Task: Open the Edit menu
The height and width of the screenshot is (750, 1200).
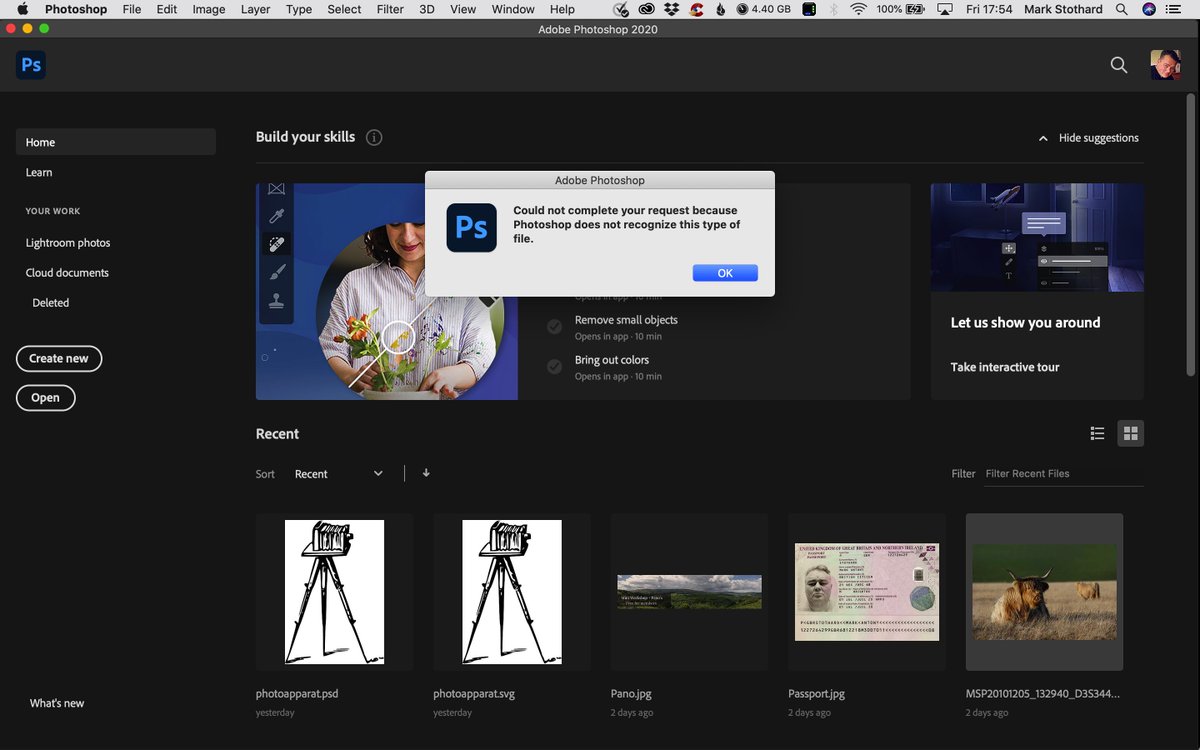Action: (x=166, y=9)
